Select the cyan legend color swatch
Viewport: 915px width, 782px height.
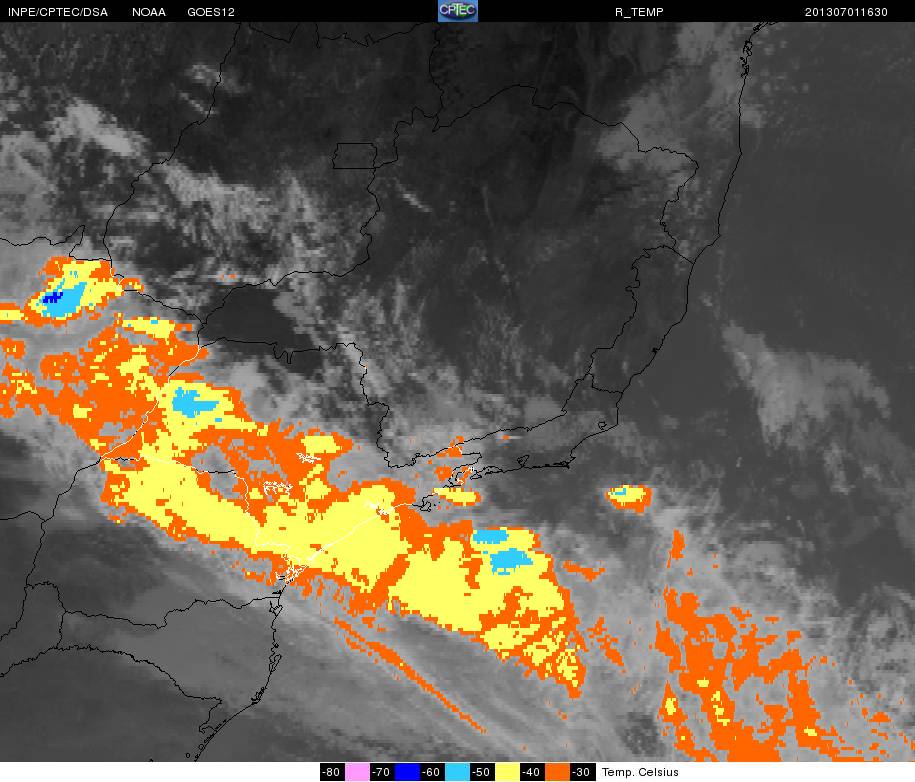click(x=457, y=772)
